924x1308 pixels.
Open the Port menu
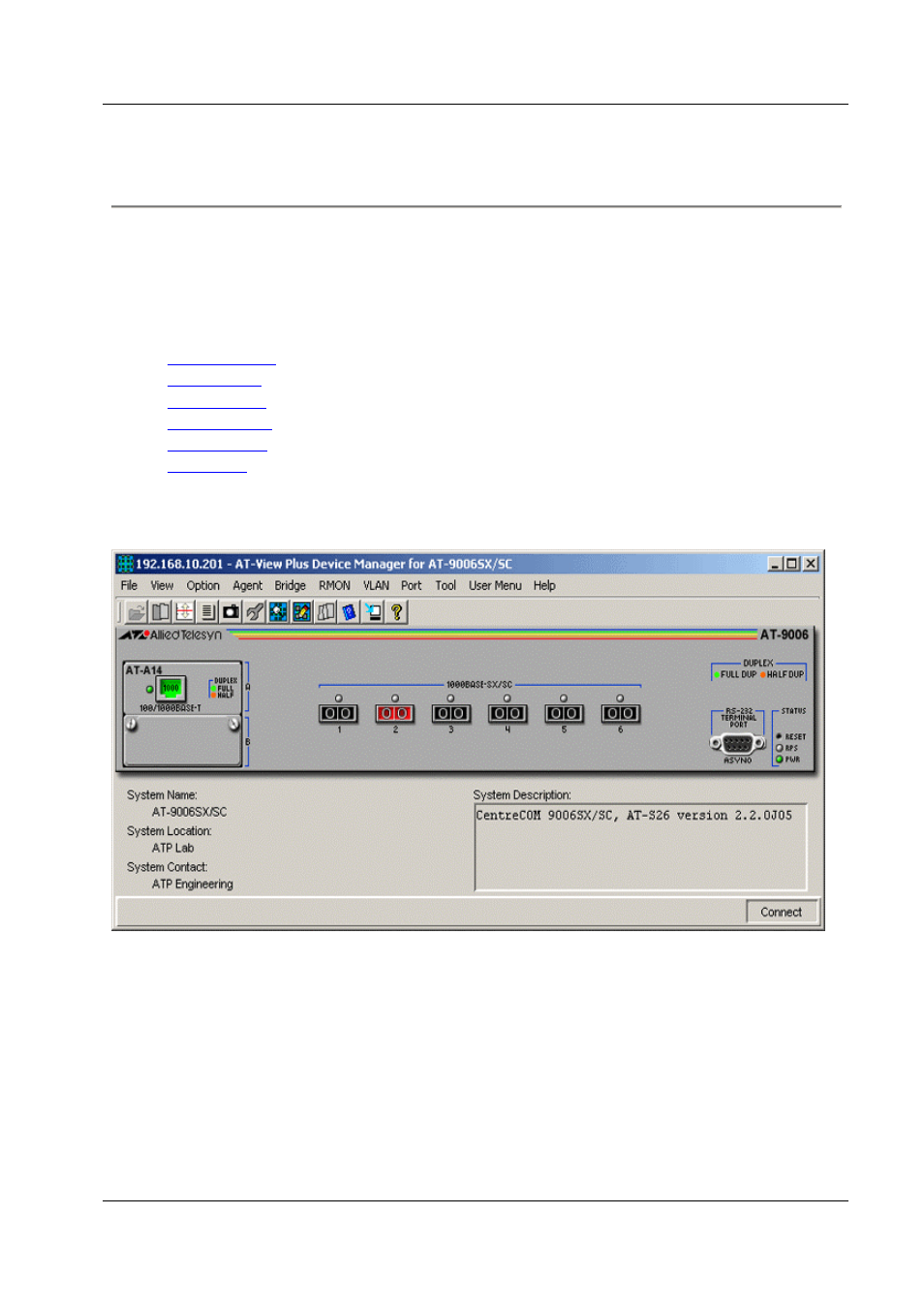[412, 585]
